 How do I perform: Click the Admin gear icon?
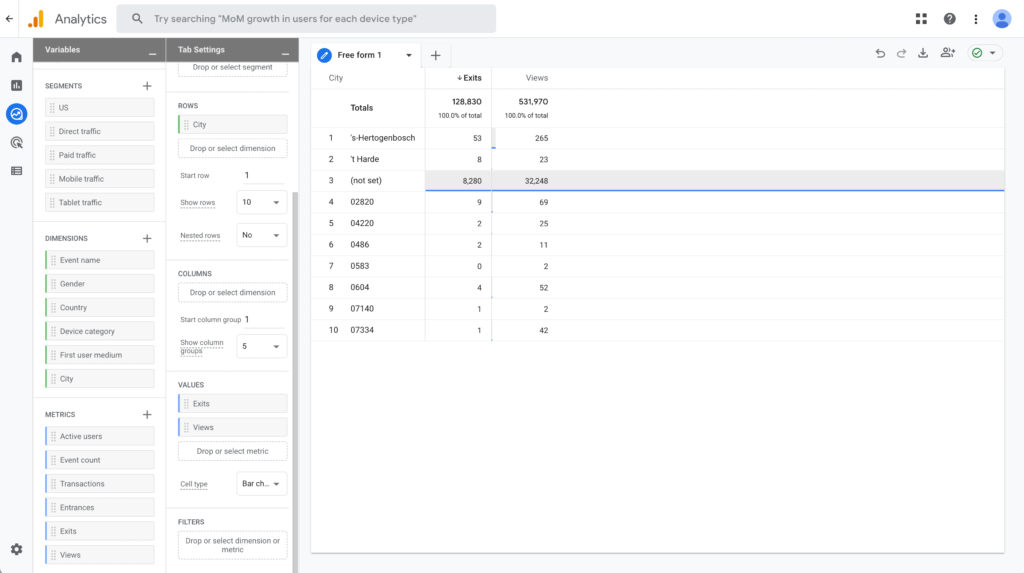(x=16, y=549)
